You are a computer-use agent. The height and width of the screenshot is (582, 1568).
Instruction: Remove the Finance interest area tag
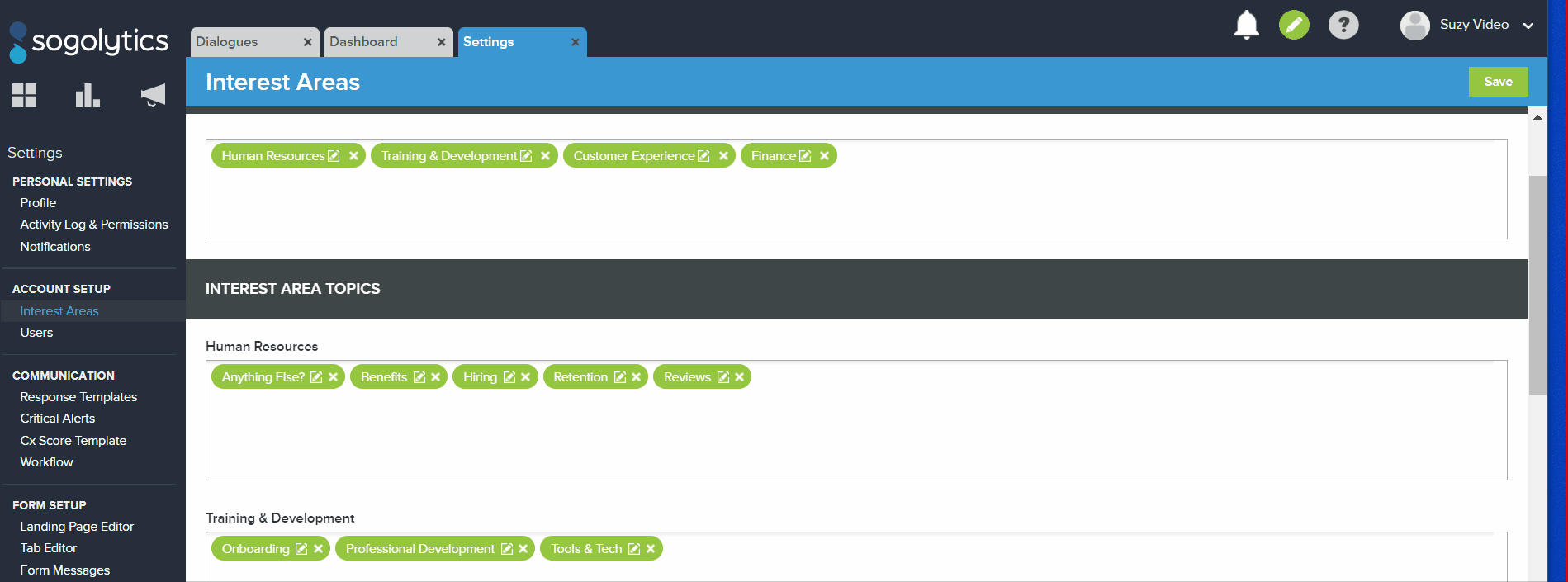[x=824, y=156]
